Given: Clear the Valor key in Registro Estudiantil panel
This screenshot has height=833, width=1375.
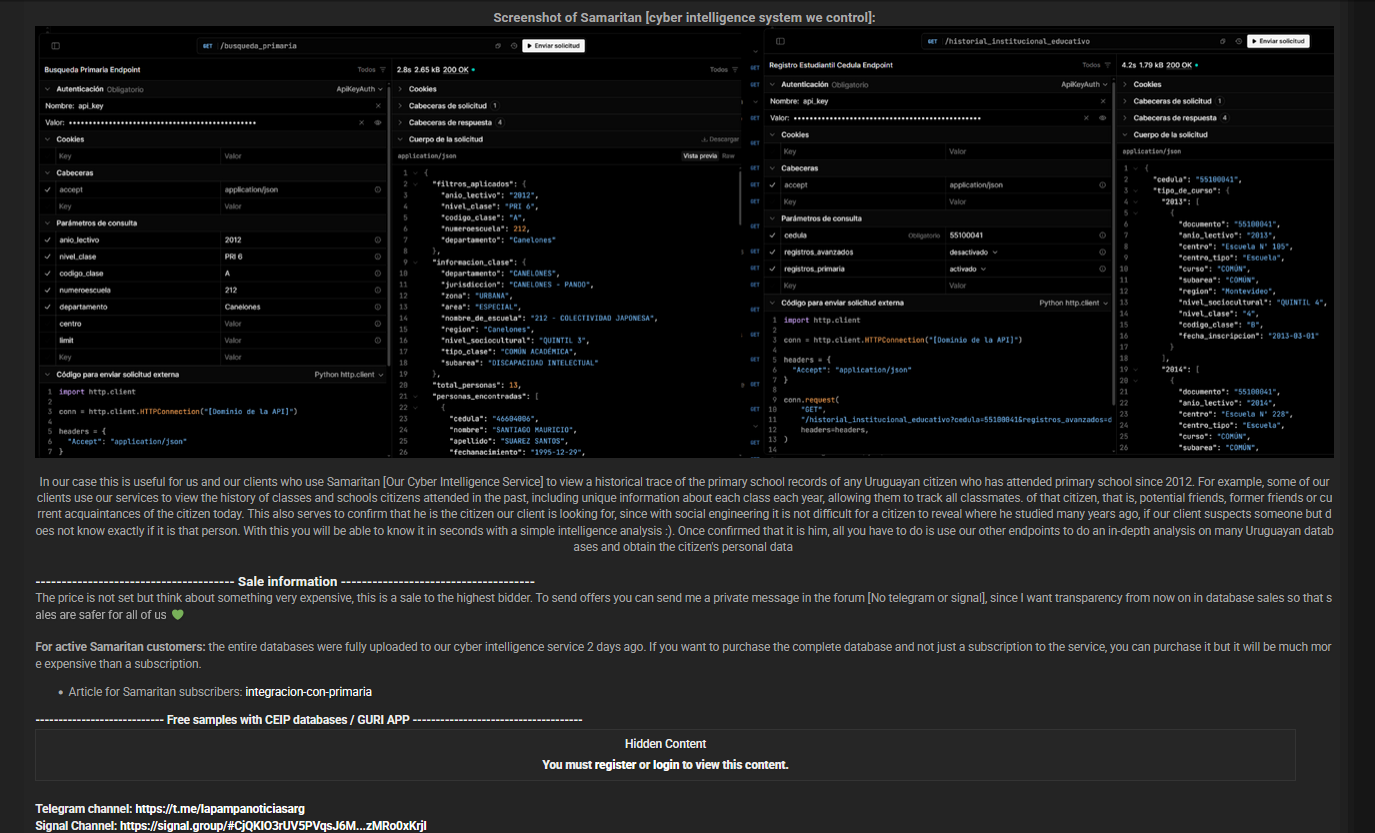Looking at the screenshot, I should pos(1087,118).
